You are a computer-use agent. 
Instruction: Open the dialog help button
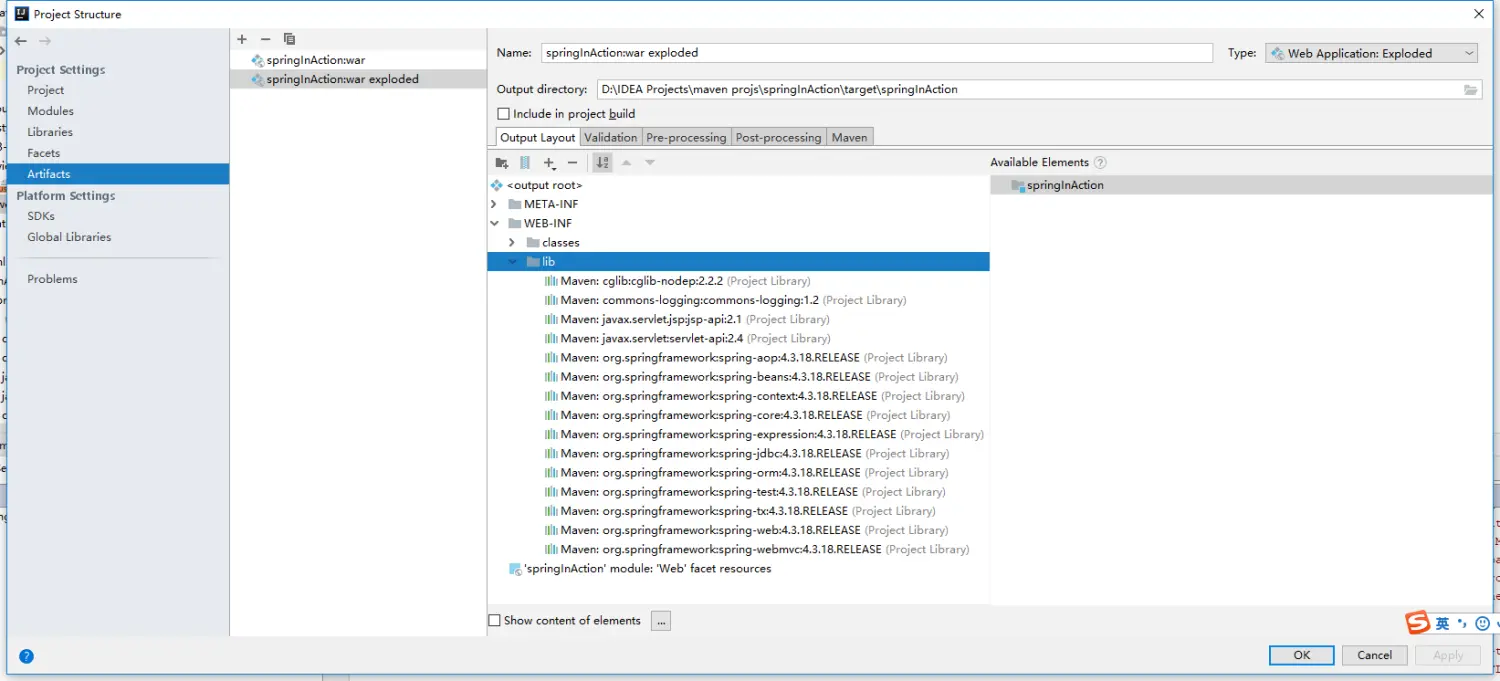(x=27, y=656)
